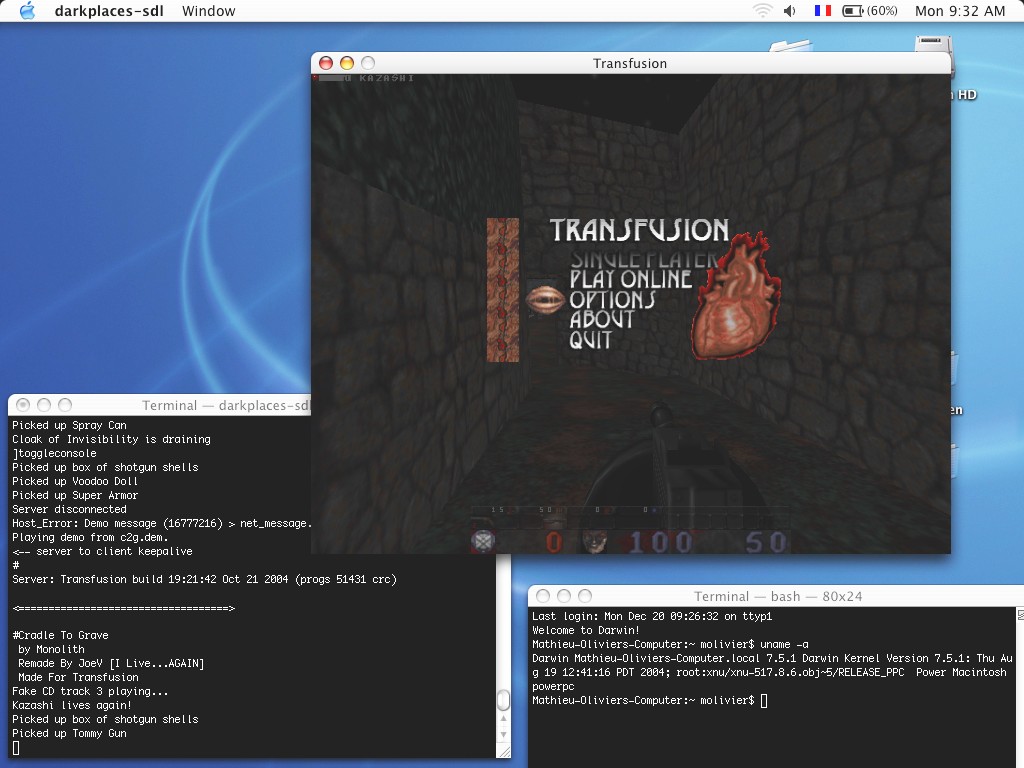Image resolution: width=1024 pixels, height=768 pixels.
Task: Open the French flag input menu
Action: tap(823, 10)
